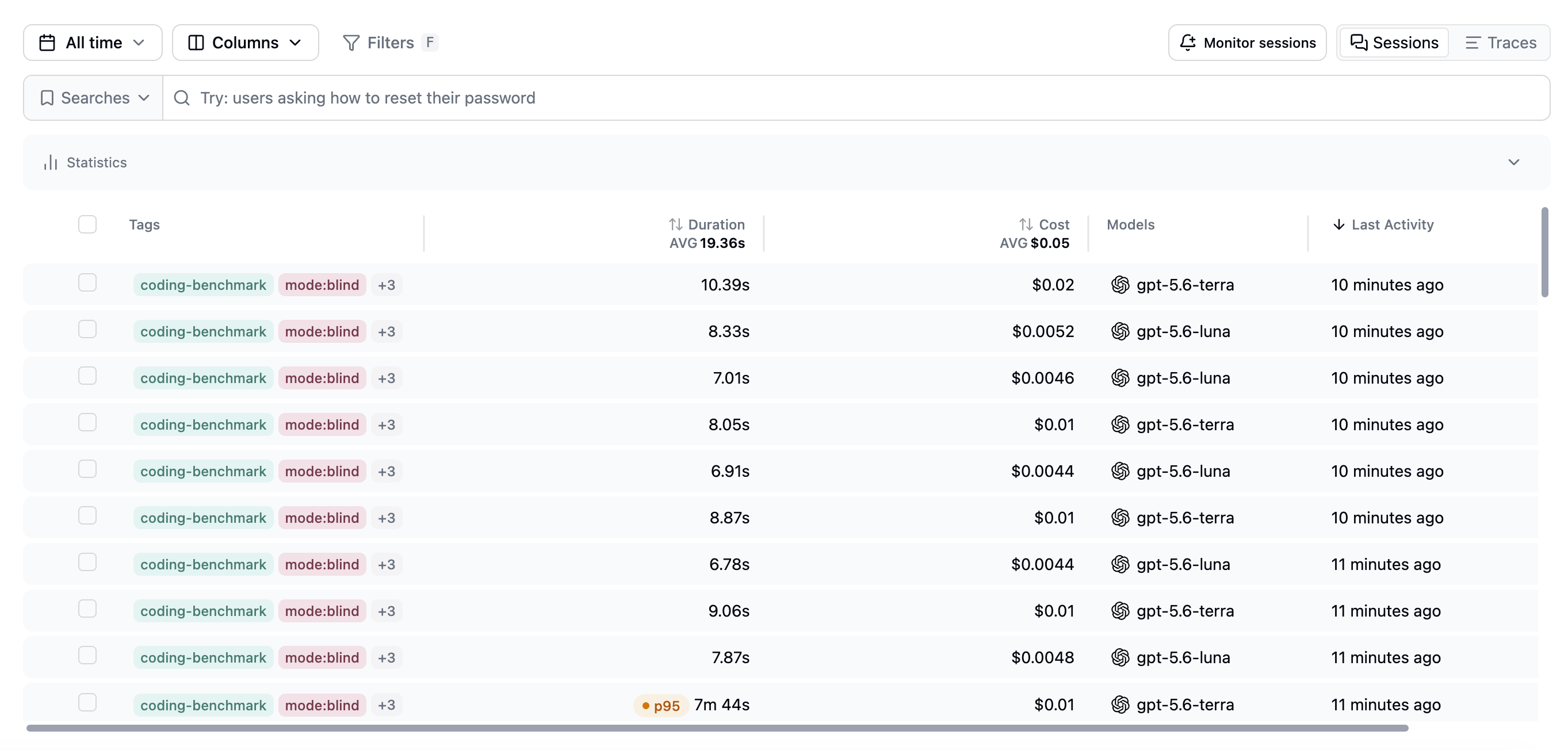1568x750 pixels.
Task: Click the $0.0052 cost value
Action: tap(1043, 331)
